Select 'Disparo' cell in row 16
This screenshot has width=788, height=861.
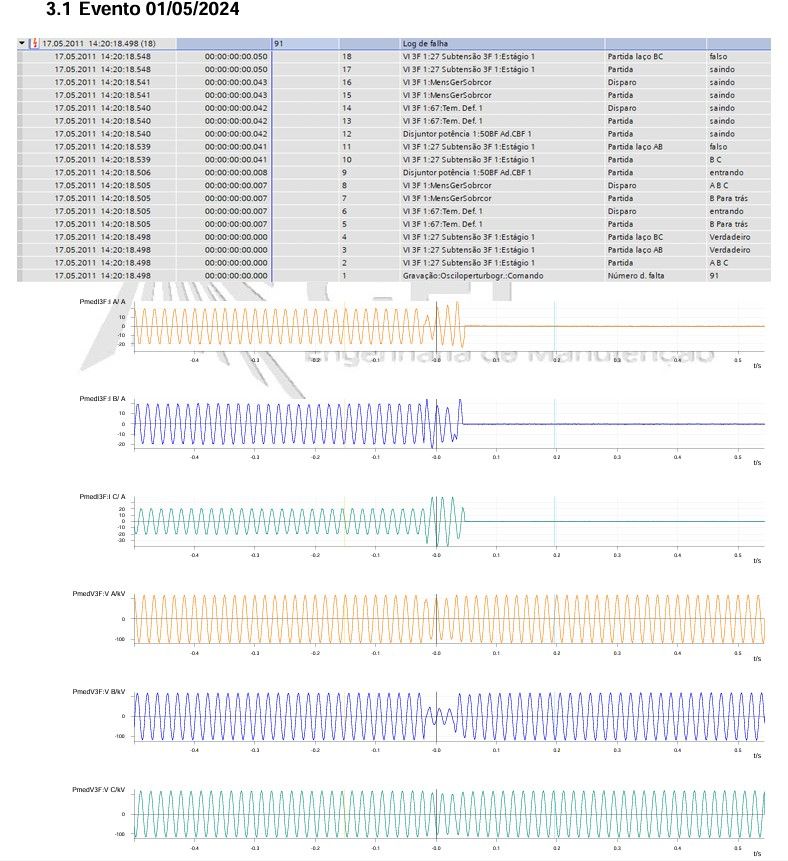pos(622,82)
